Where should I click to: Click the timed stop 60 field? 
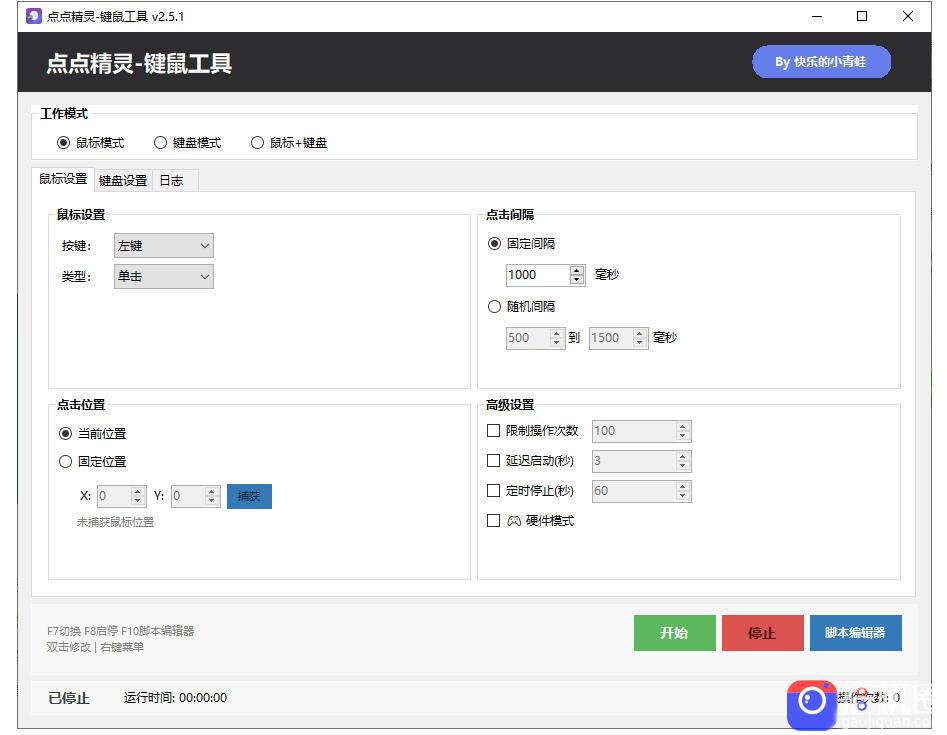pos(634,491)
